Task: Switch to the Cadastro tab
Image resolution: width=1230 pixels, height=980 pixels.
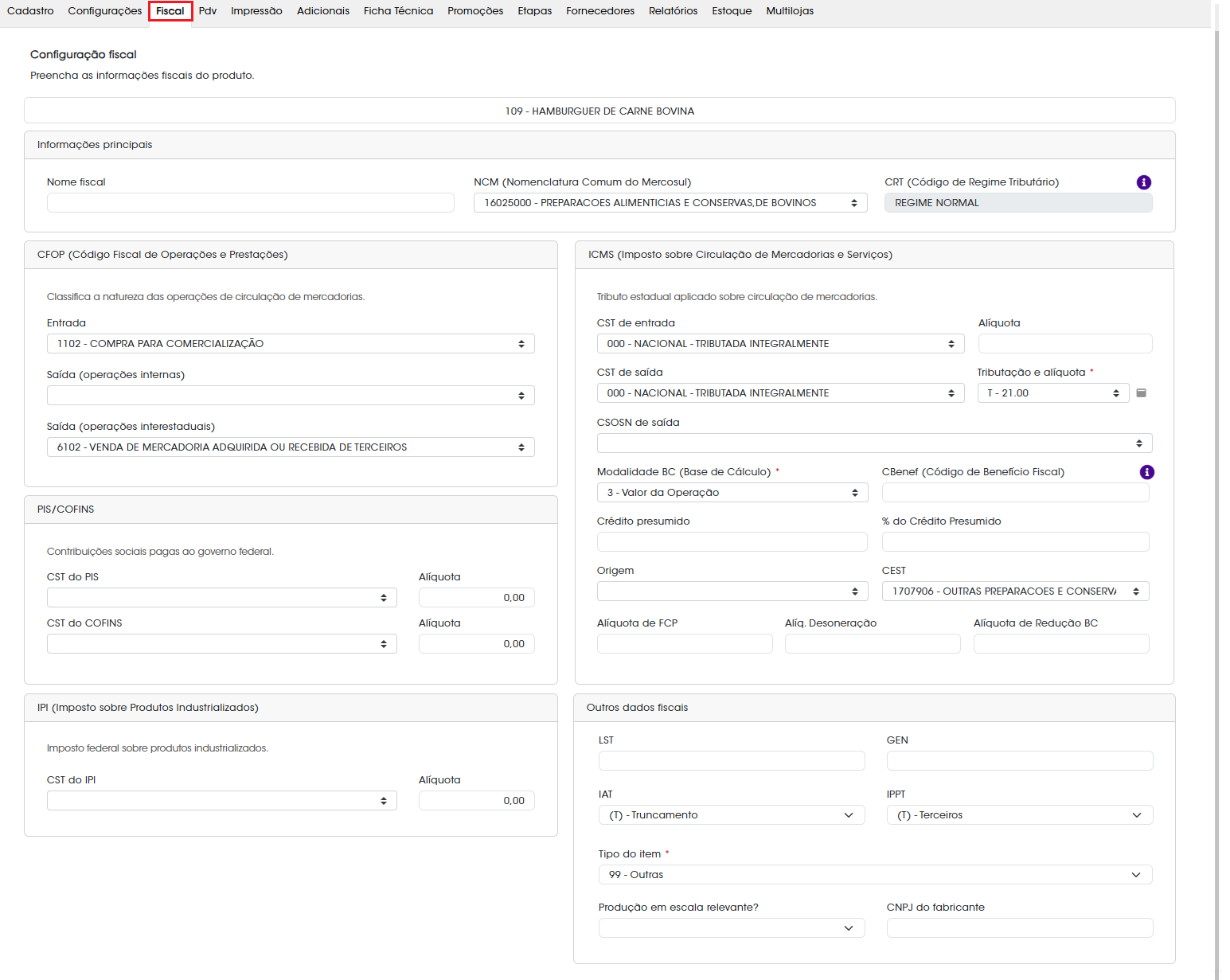Action: [30, 11]
